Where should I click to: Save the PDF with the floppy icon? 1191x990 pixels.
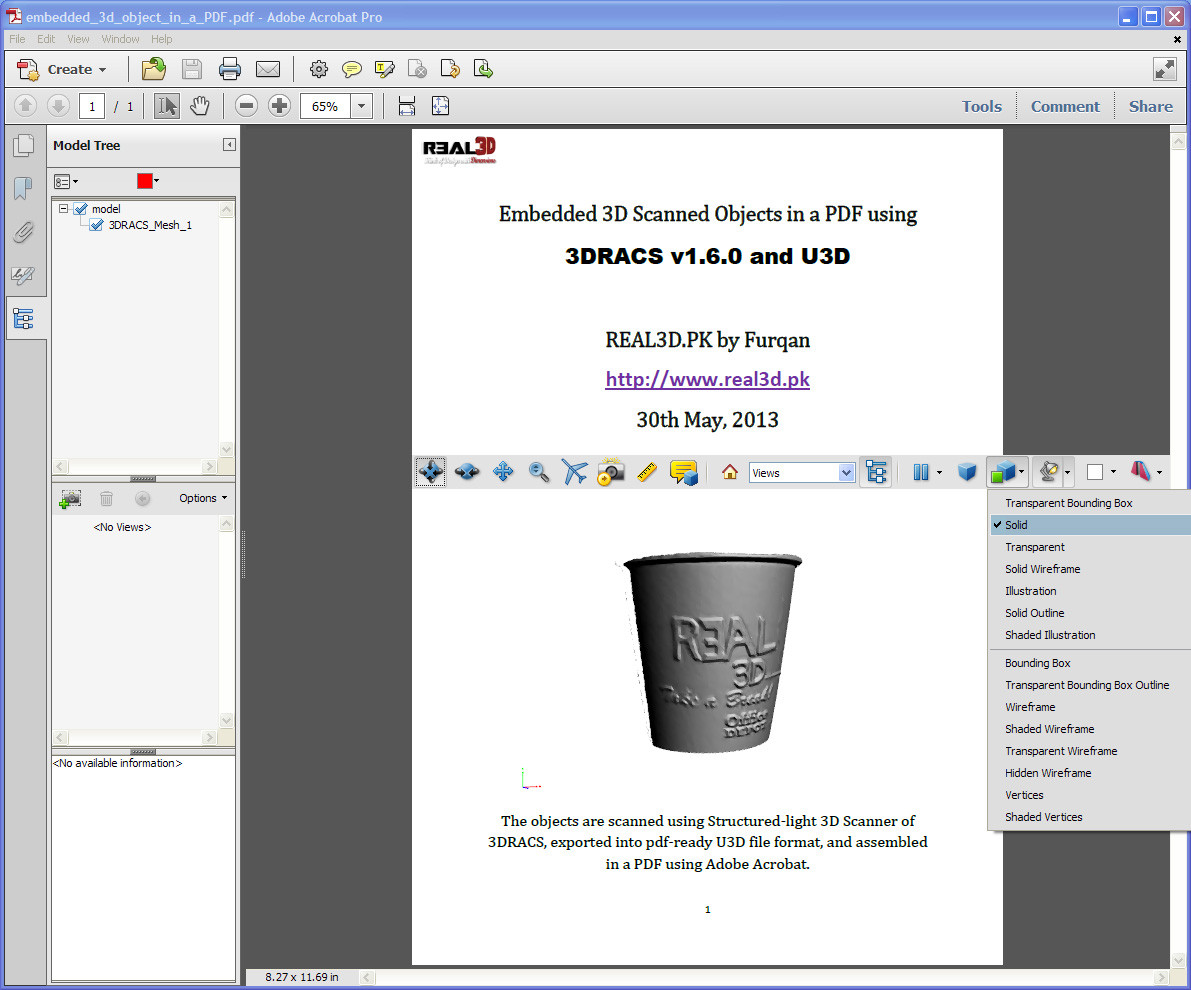(x=191, y=69)
